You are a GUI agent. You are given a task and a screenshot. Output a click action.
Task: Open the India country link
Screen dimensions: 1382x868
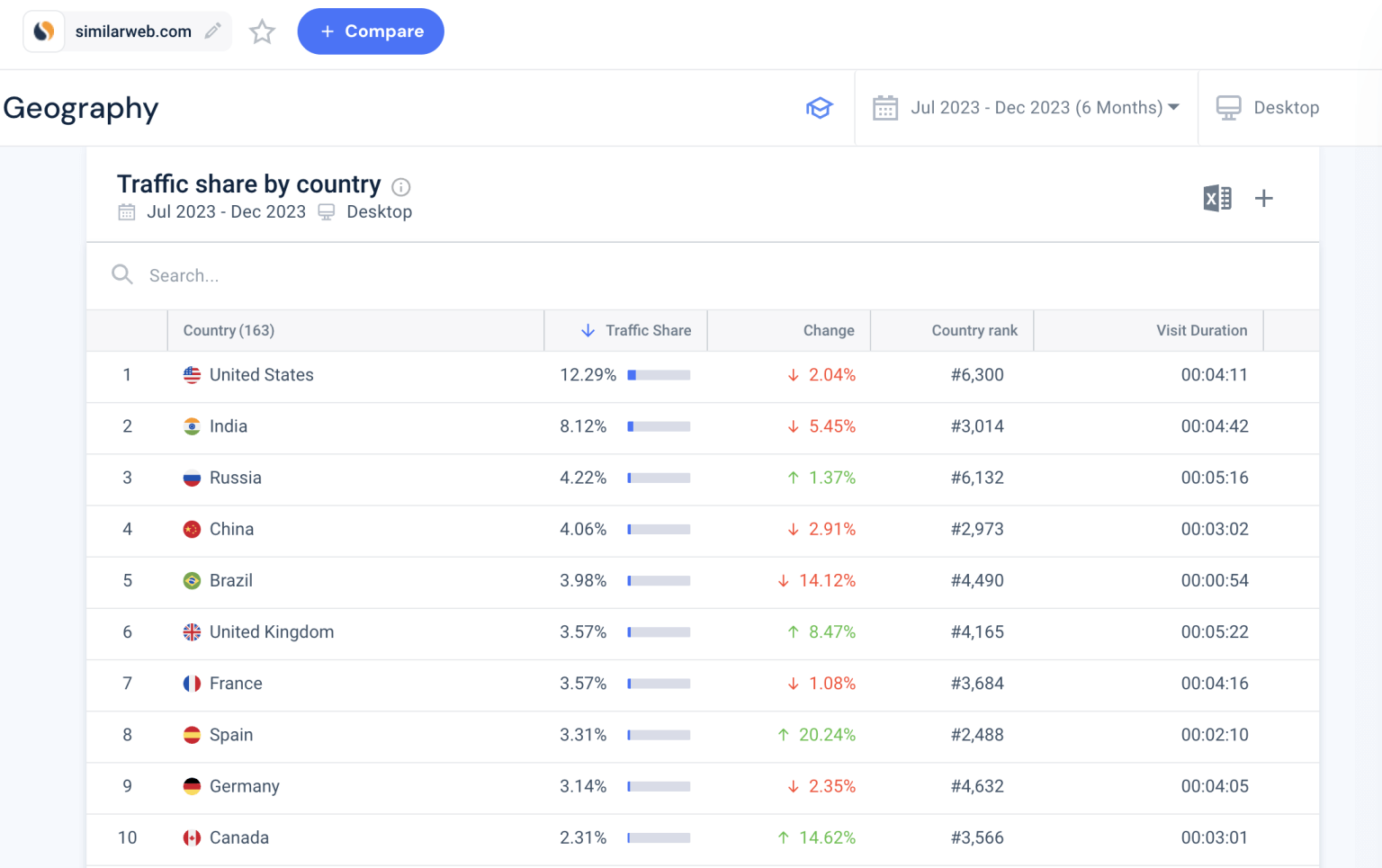[229, 425]
